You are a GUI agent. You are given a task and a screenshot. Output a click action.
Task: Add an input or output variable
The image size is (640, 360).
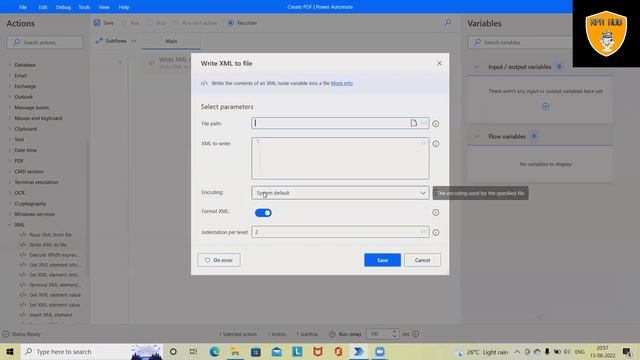[545, 107]
